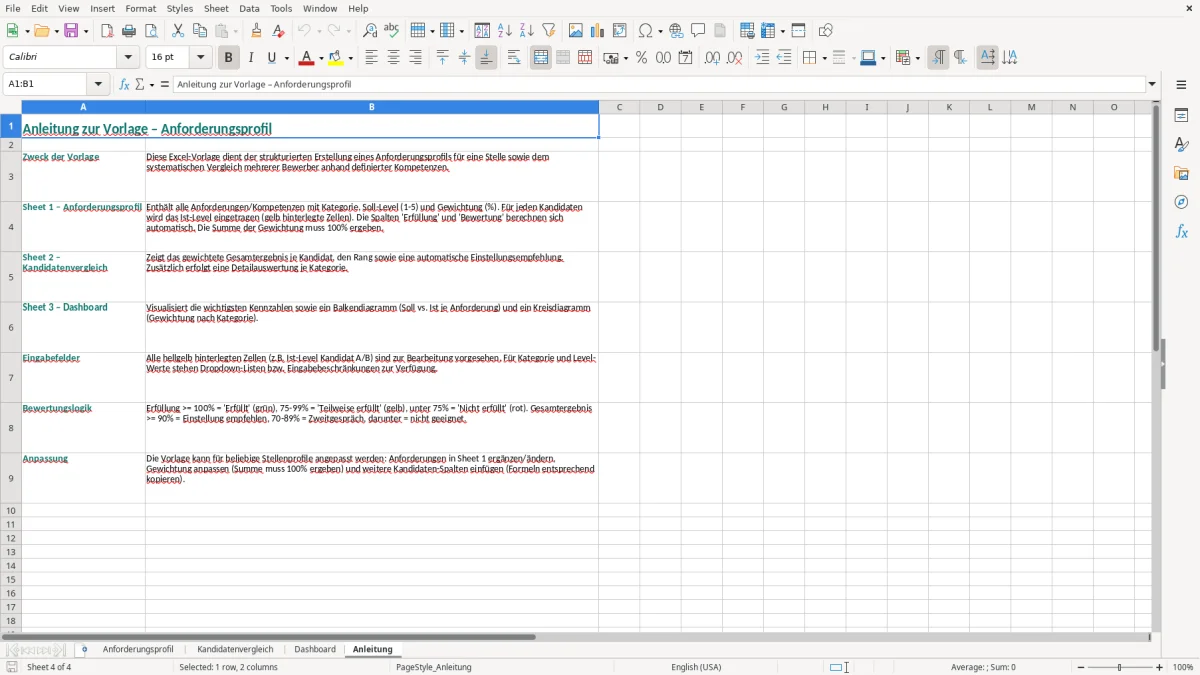This screenshot has height=675, width=1200.
Task: Click the Print icon
Action: 129,31
